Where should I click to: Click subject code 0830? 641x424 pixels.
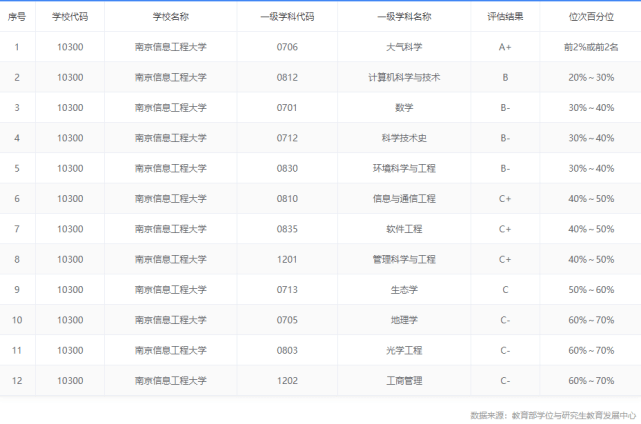coord(287,168)
